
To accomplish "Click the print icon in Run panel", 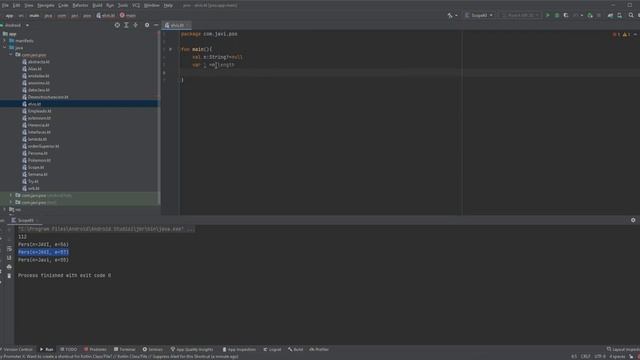I will 9,267.
